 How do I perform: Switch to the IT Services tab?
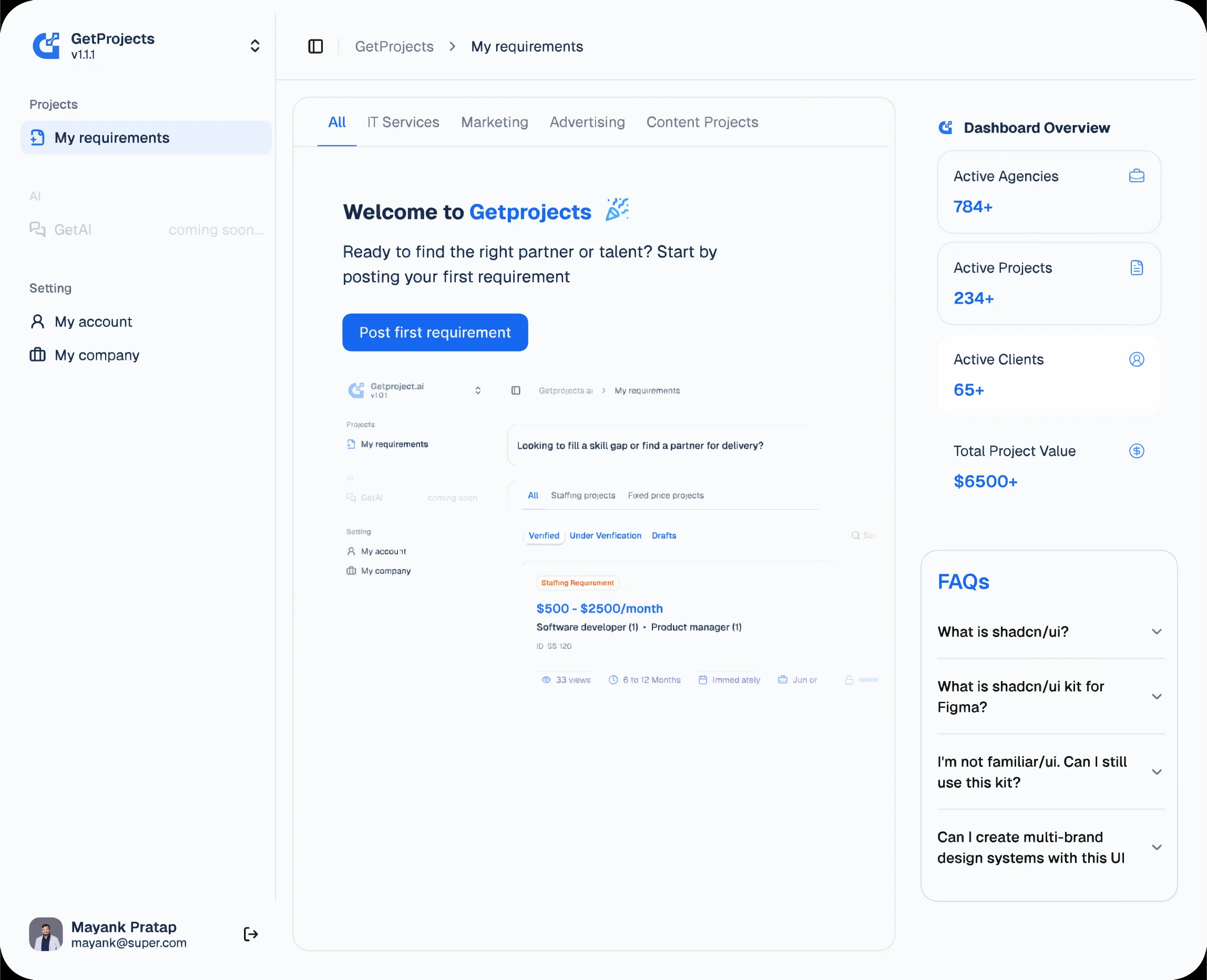point(403,122)
